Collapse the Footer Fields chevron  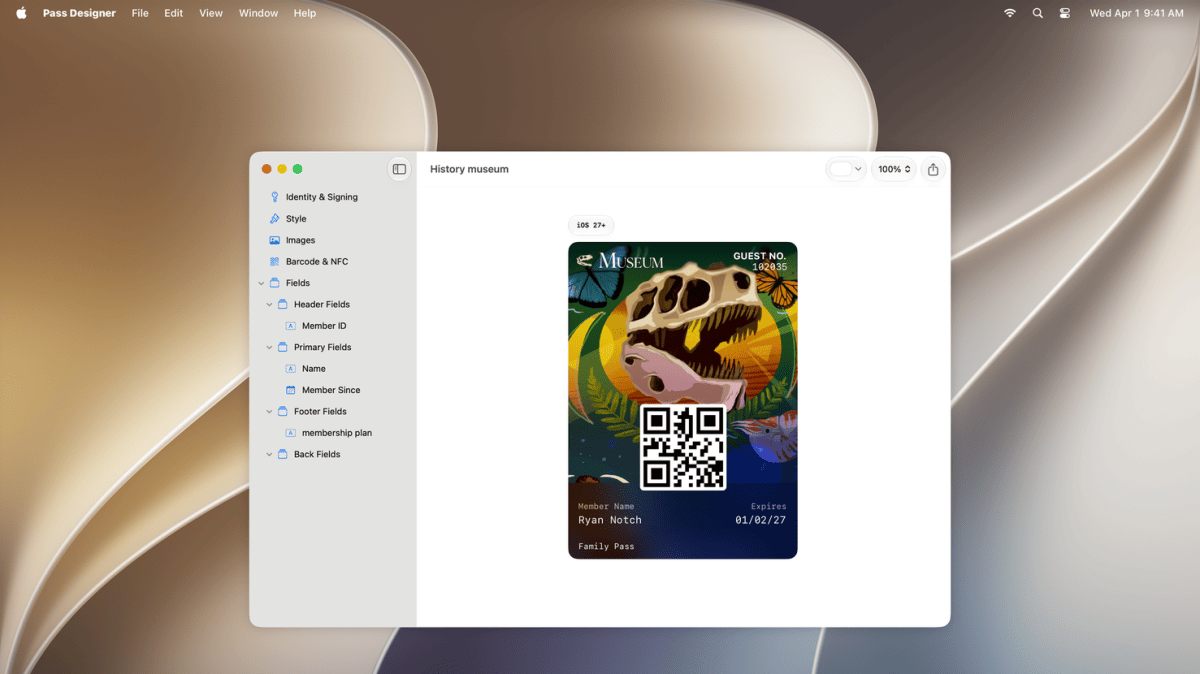(x=270, y=411)
